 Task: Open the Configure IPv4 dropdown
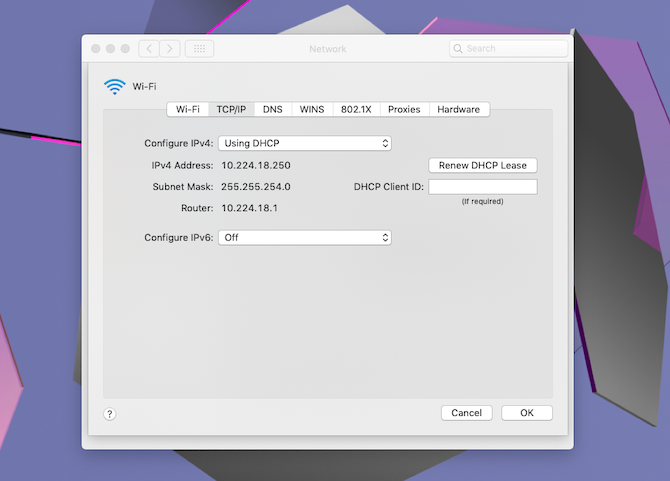pos(305,143)
